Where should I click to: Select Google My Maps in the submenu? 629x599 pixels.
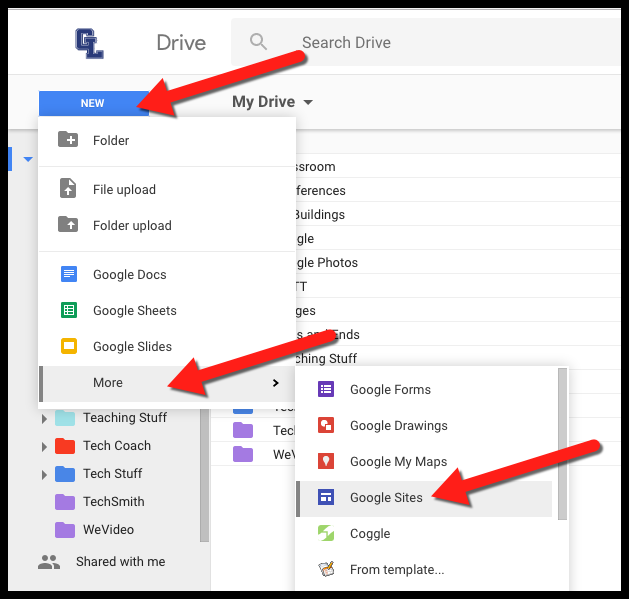426,461
